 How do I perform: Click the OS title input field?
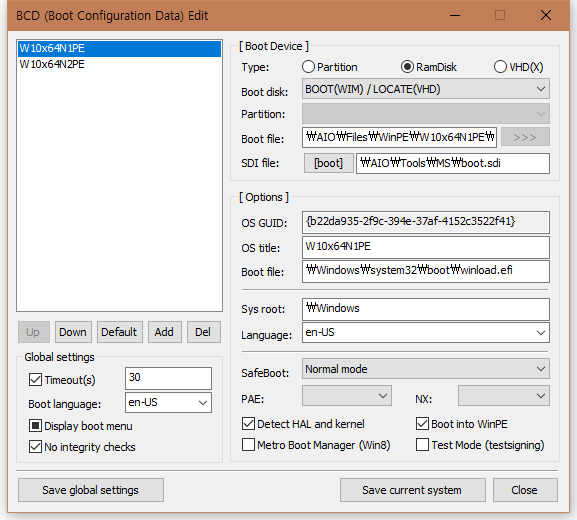coord(426,247)
